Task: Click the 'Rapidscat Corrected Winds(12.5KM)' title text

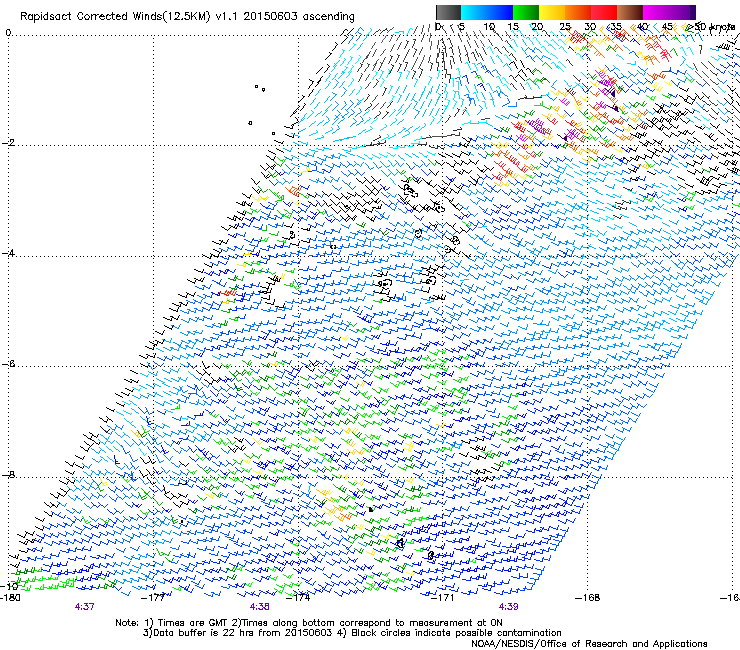Action: point(115,17)
